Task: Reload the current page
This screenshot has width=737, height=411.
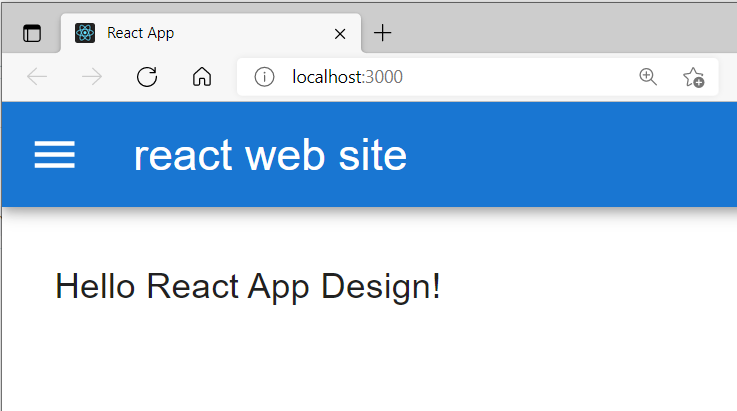Action: [147, 77]
